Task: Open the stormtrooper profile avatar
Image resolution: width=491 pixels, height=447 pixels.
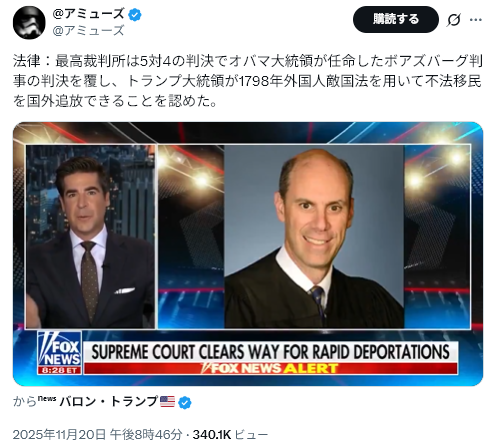Action: [29, 23]
